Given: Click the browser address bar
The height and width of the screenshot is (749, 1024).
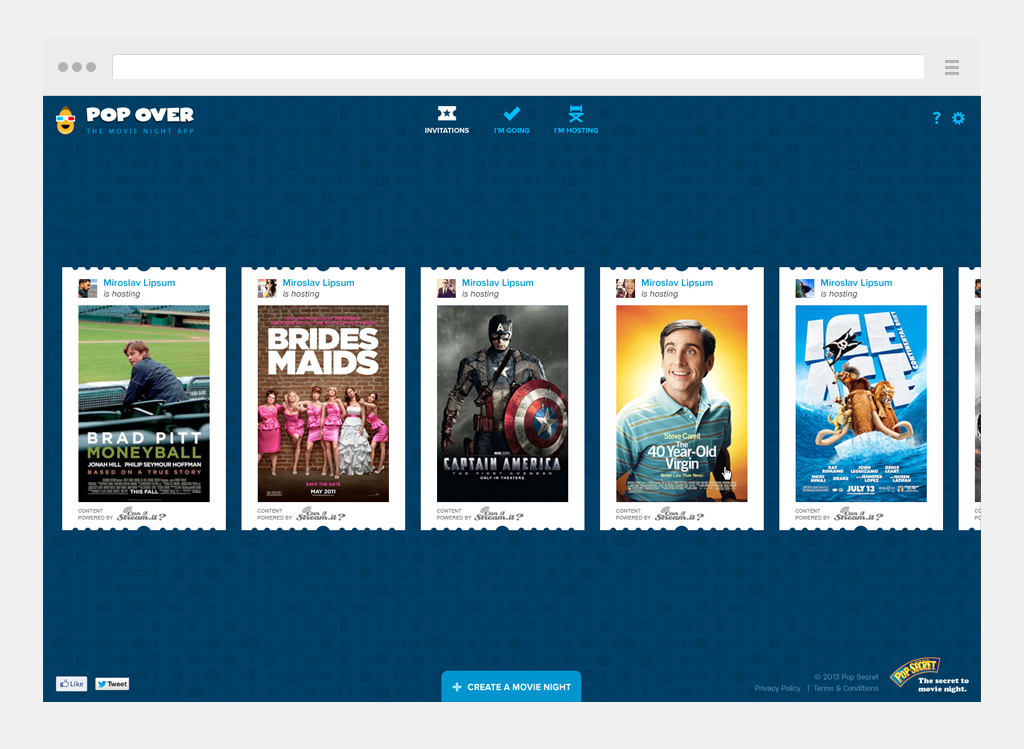Looking at the screenshot, I should click(x=518, y=67).
